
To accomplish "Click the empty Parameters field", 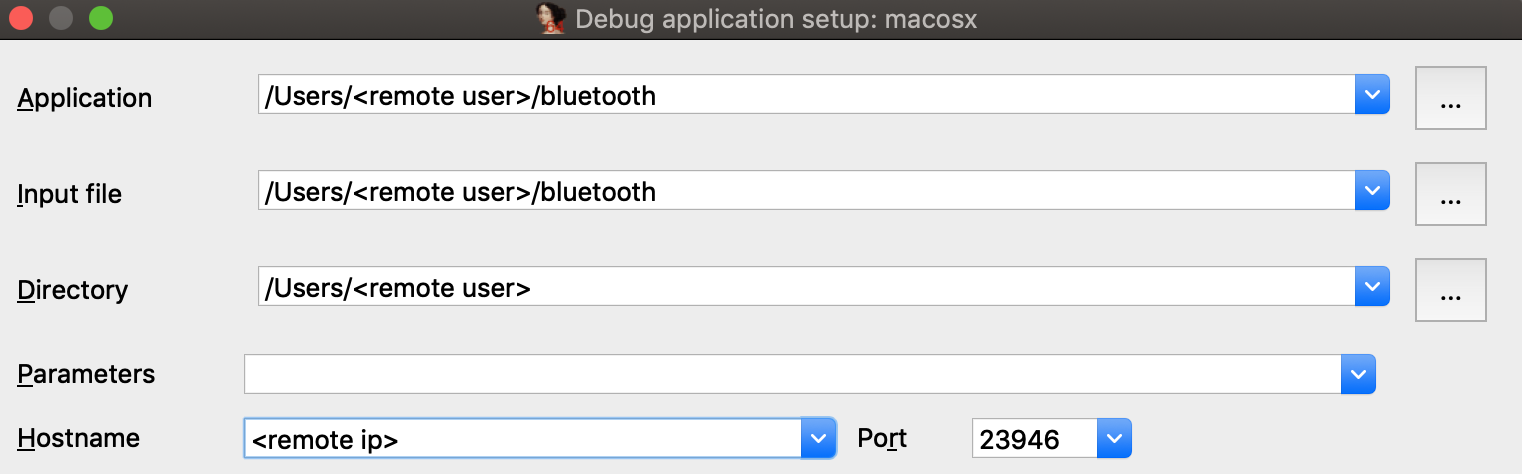I will (792, 374).
